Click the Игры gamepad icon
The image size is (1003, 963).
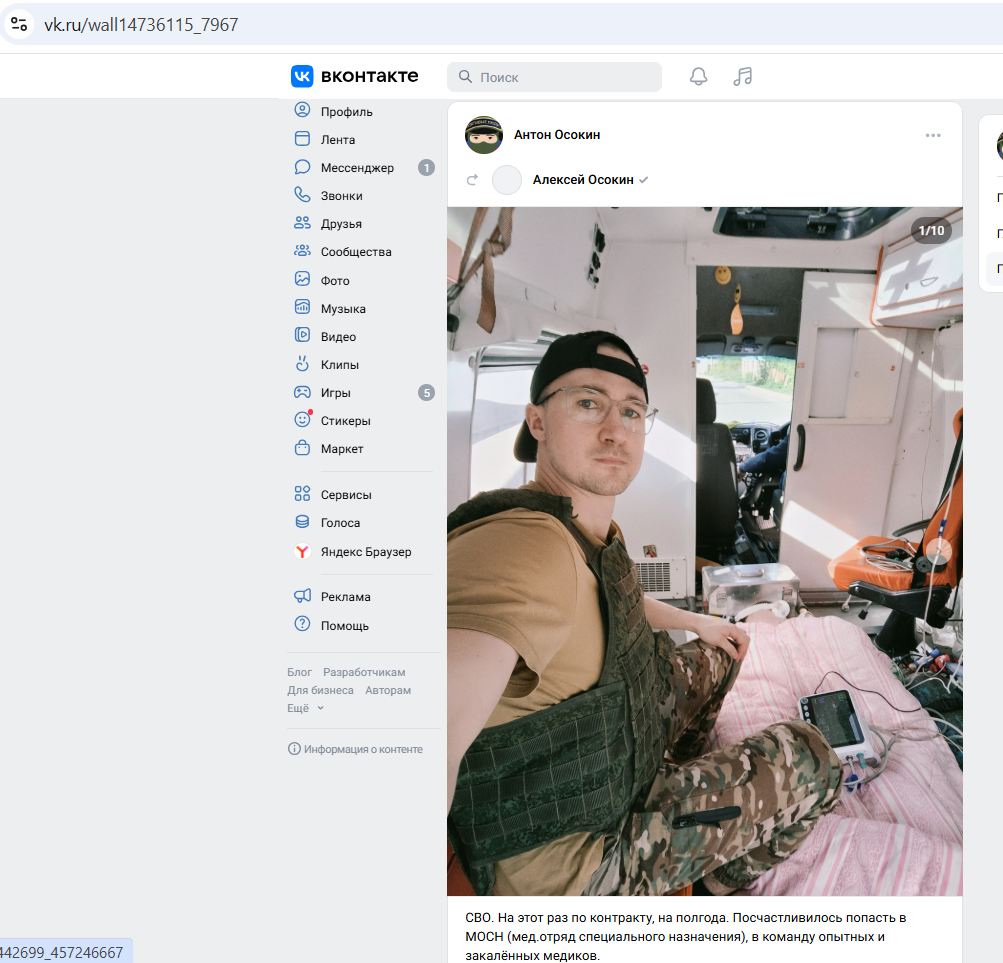pyautogui.click(x=302, y=392)
